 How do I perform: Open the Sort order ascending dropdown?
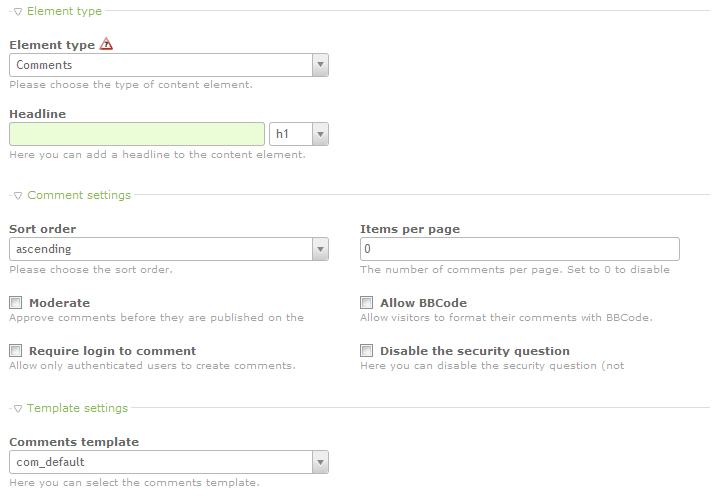pos(169,248)
